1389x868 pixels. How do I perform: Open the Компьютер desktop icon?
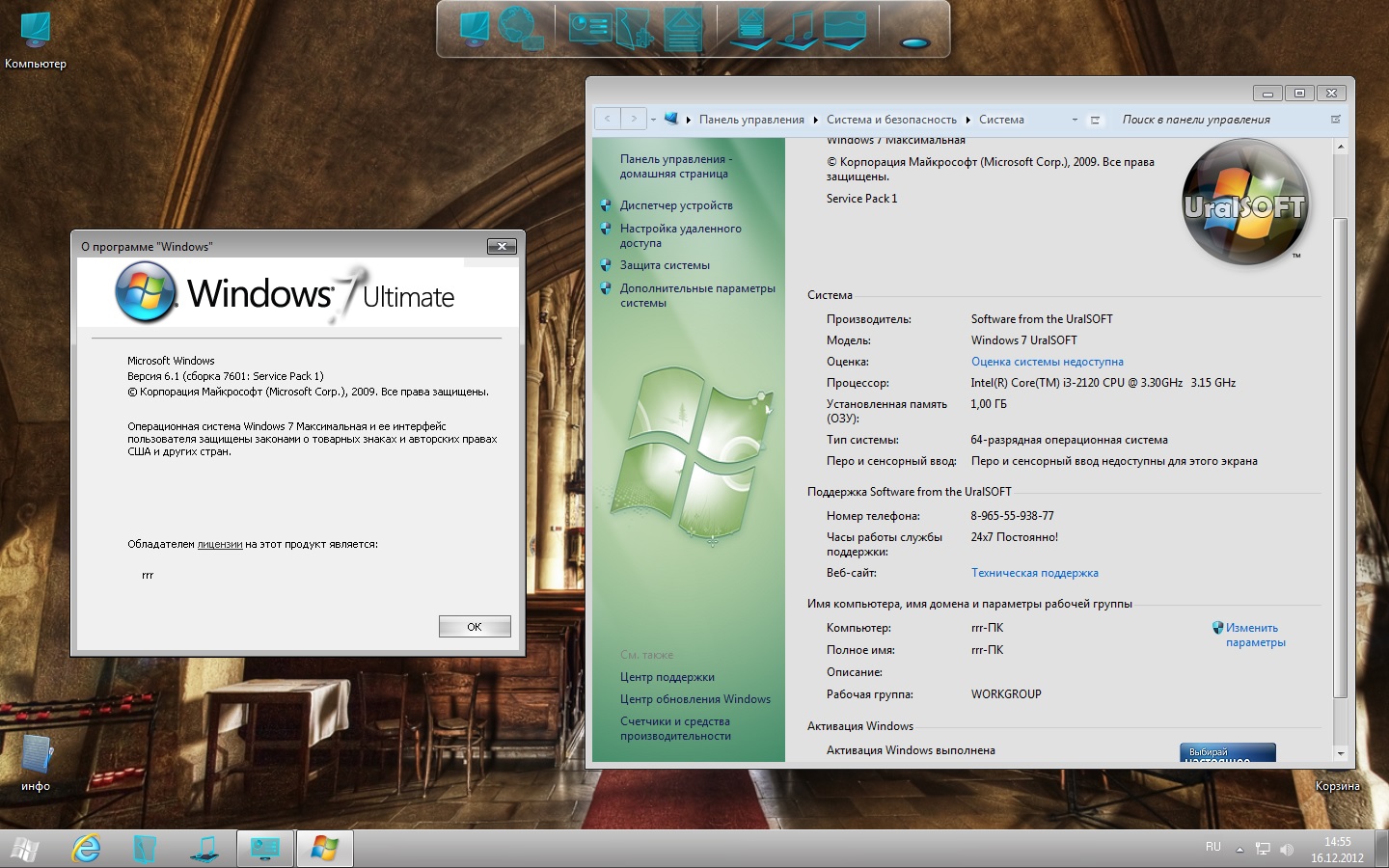click(x=36, y=41)
